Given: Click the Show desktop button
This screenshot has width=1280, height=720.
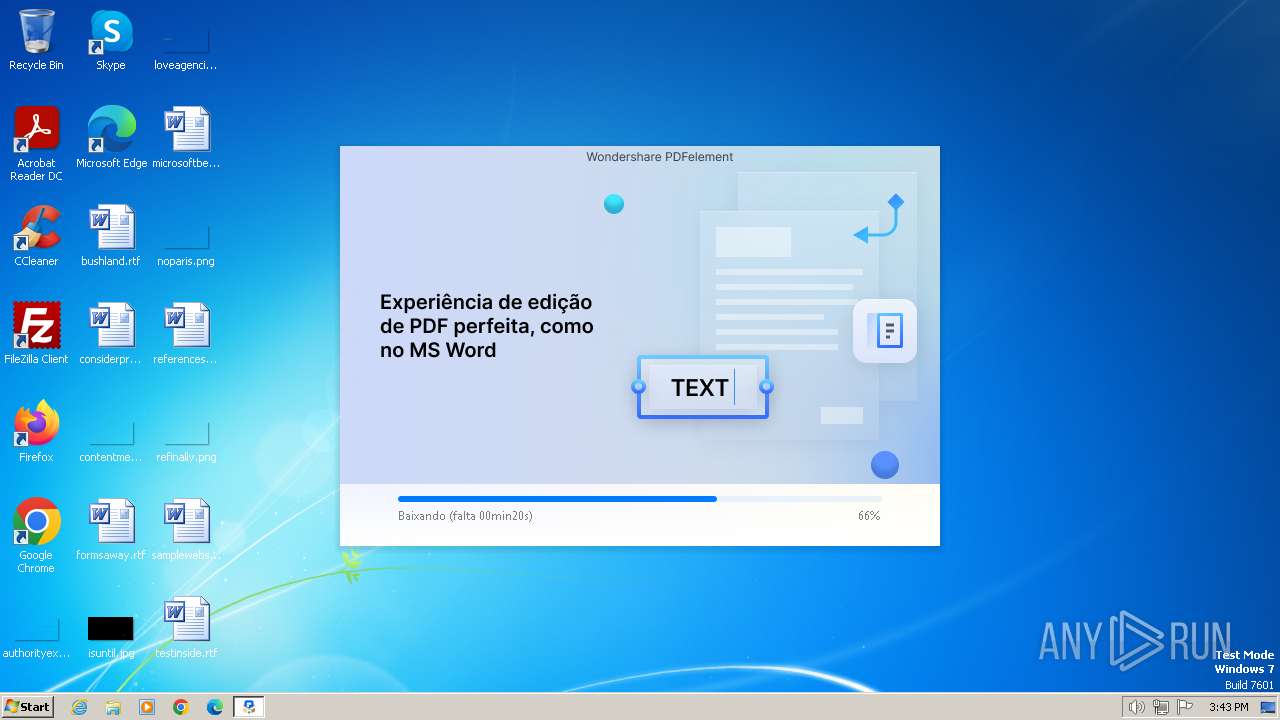Looking at the screenshot, I should click(x=1268, y=707).
